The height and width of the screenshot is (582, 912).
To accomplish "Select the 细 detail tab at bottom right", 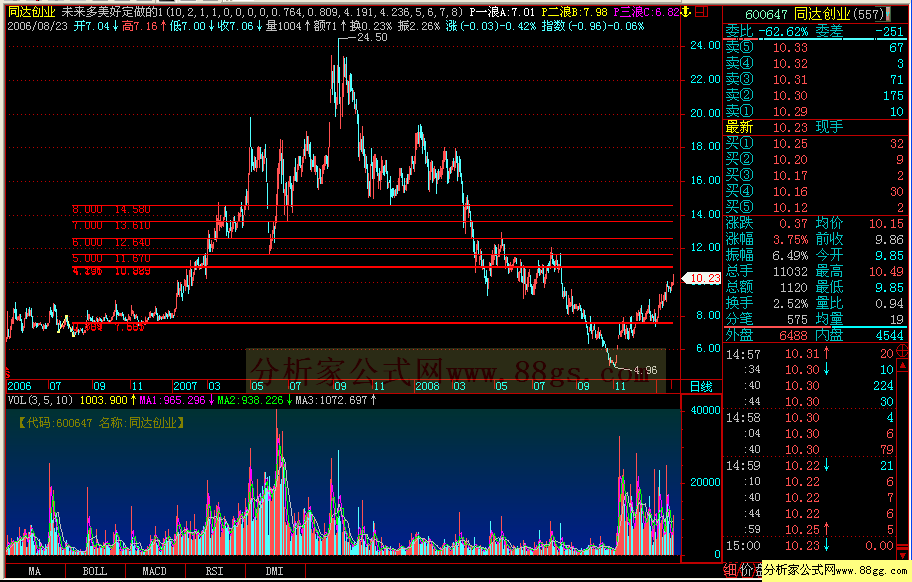I will pos(731,570).
